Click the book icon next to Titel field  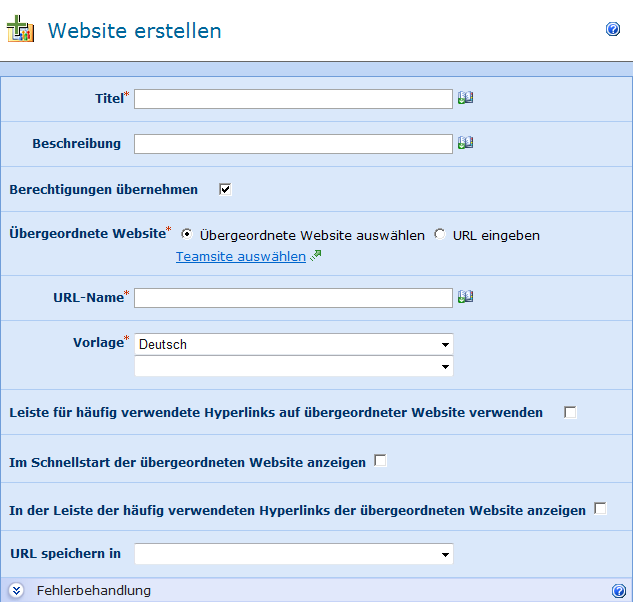(x=465, y=98)
